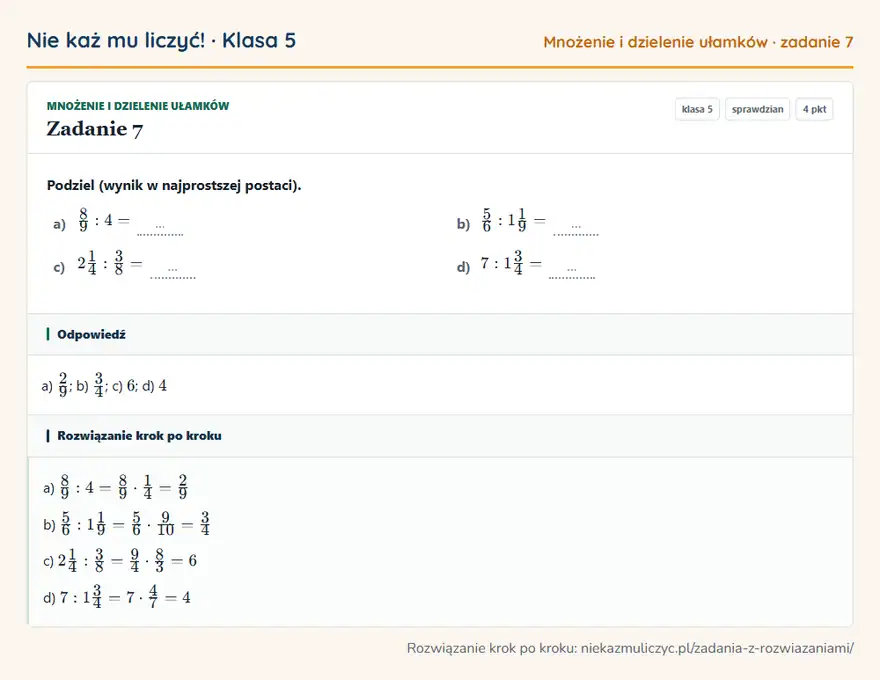Click exercise c) expression 2 1/4 : 3/8
880x680 pixels.
[x=110, y=263]
